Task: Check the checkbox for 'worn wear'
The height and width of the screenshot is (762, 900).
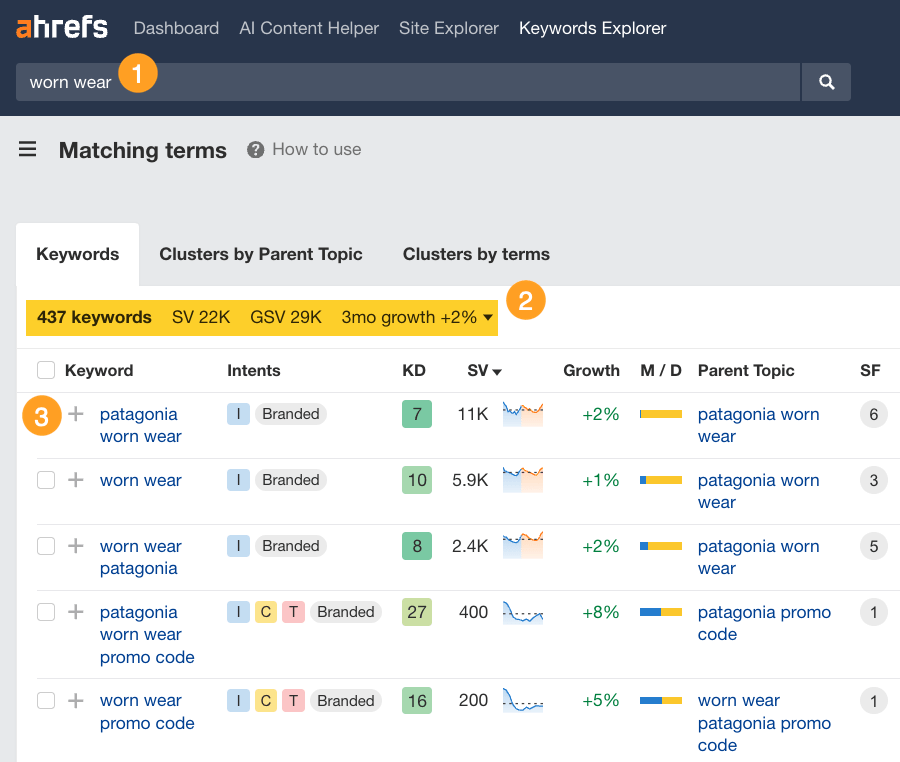Action: click(x=45, y=480)
